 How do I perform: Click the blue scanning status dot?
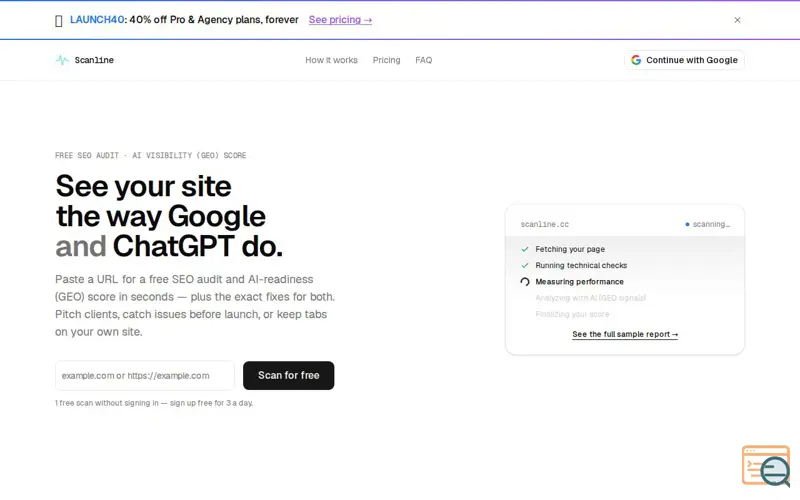coord(687,224)
